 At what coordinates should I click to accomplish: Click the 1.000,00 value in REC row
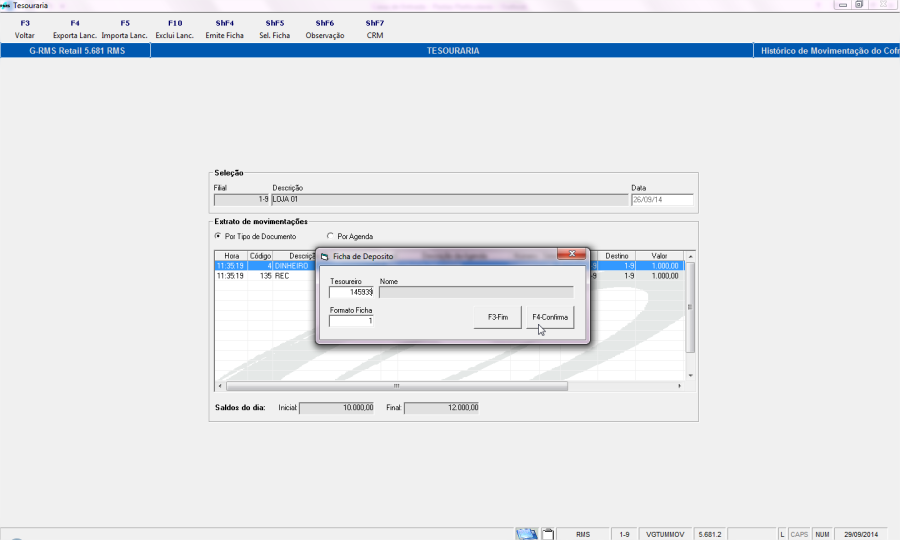665,276
